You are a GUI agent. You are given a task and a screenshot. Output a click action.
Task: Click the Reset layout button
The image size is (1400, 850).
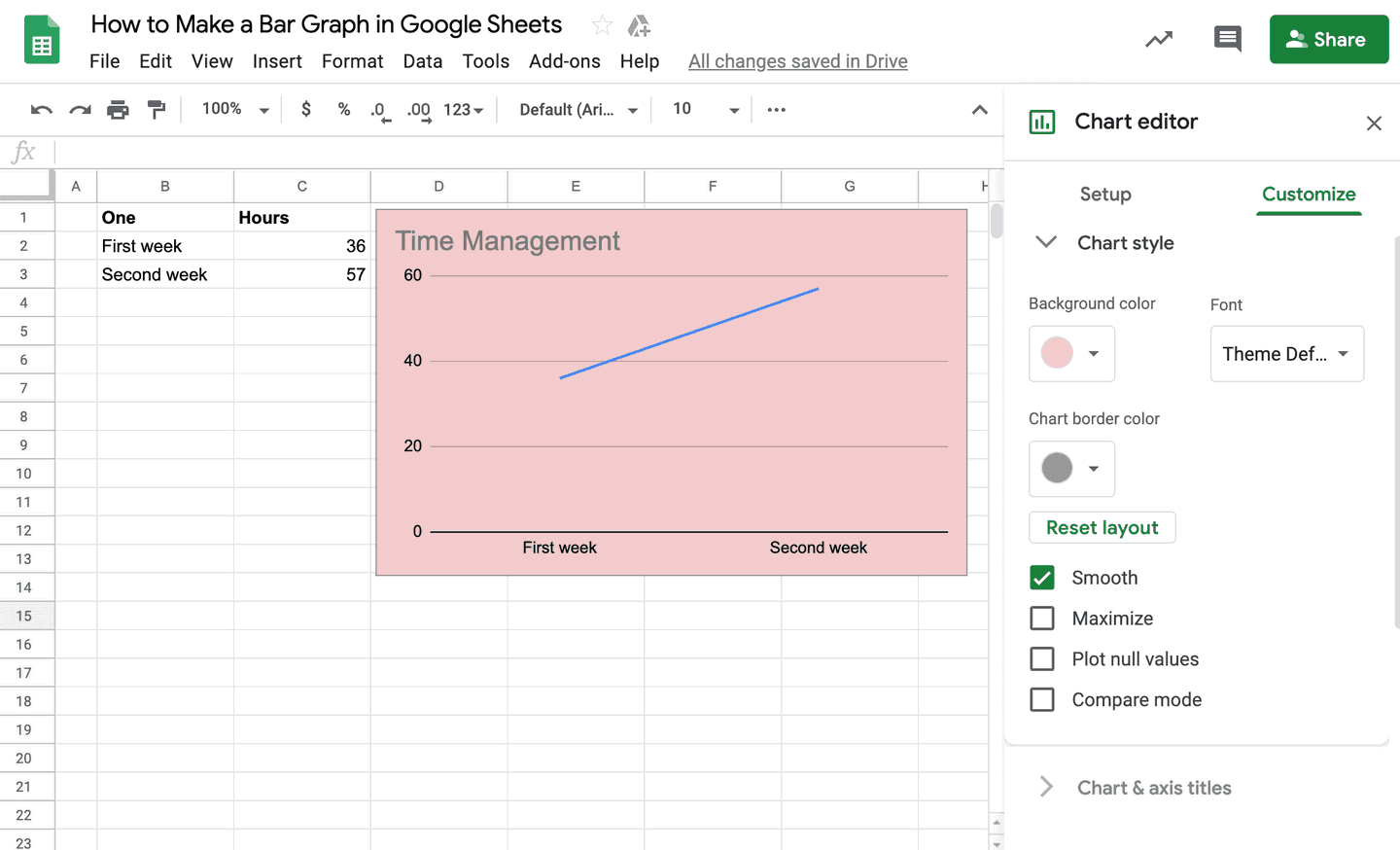[1102, 527]
